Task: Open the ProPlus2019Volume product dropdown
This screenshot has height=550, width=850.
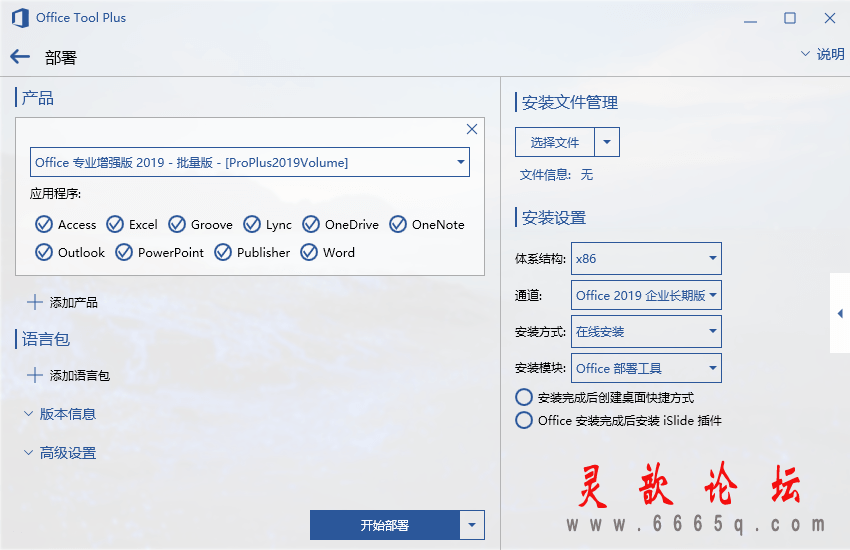Action: click(250, 162)
